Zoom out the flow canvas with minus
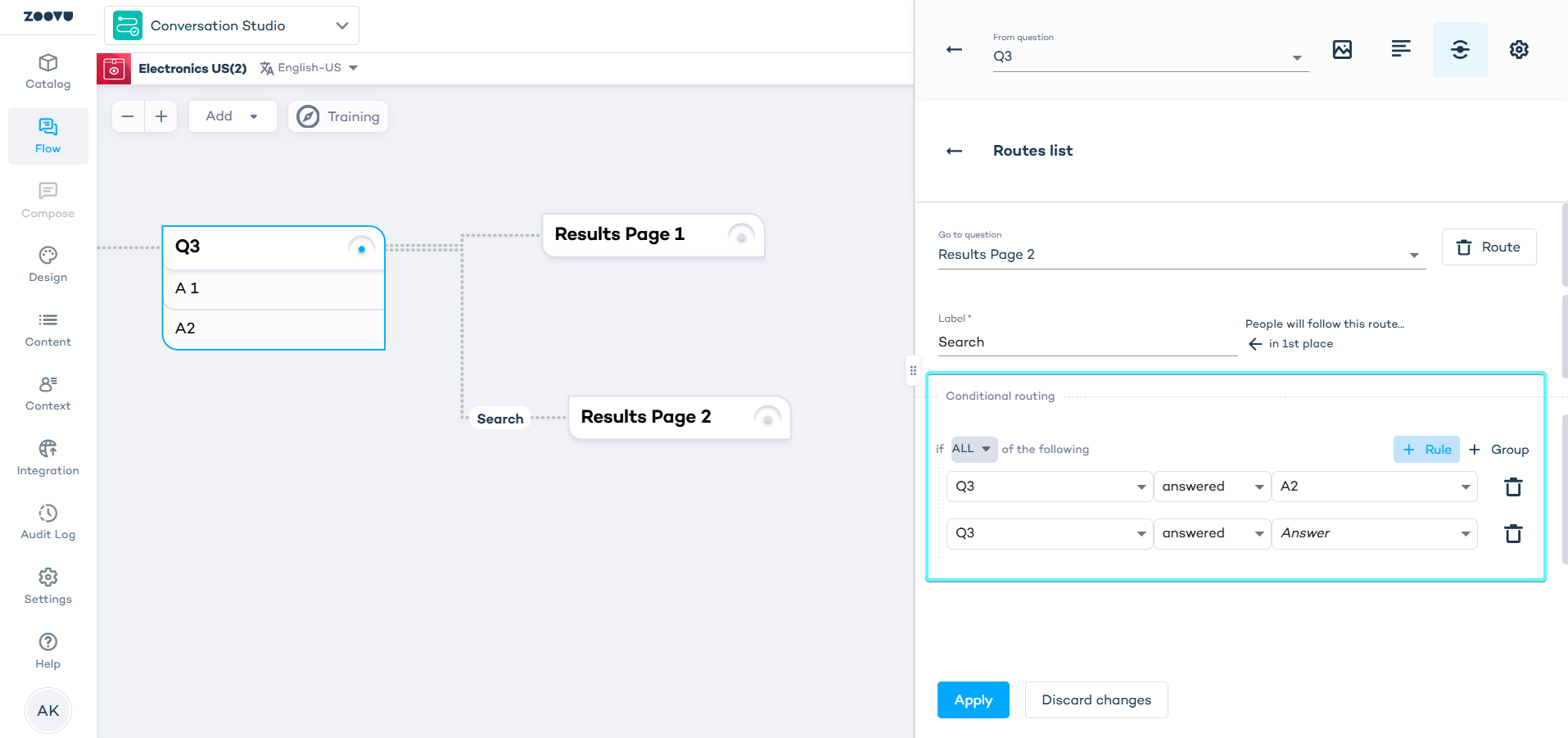This screenshot has height=738, width=1568. [128, 116]
